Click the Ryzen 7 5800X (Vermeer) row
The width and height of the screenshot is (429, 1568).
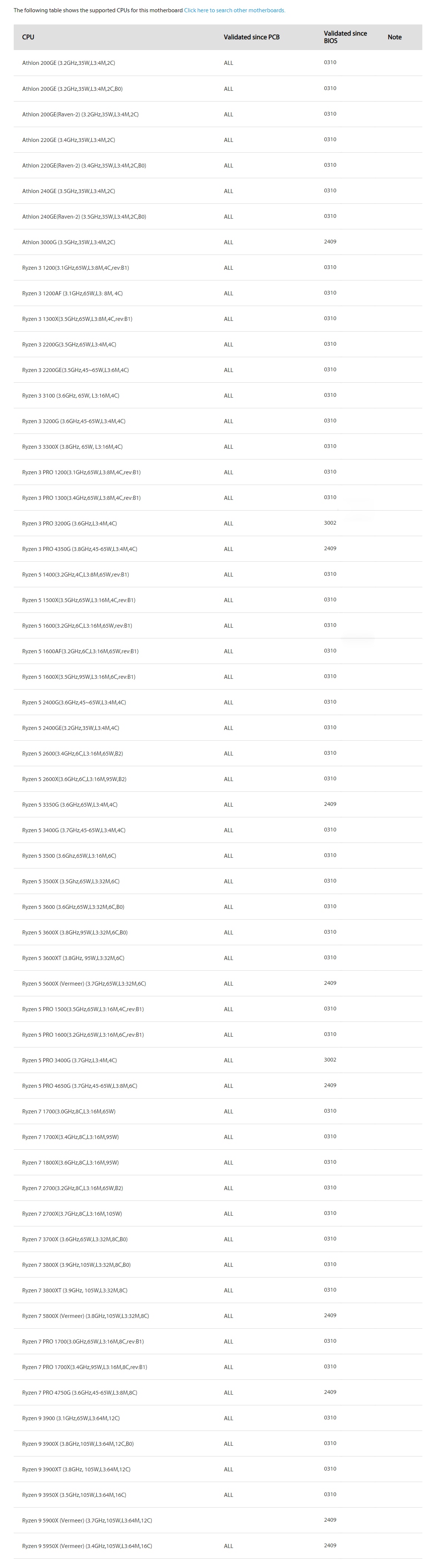click(218, 1316)
